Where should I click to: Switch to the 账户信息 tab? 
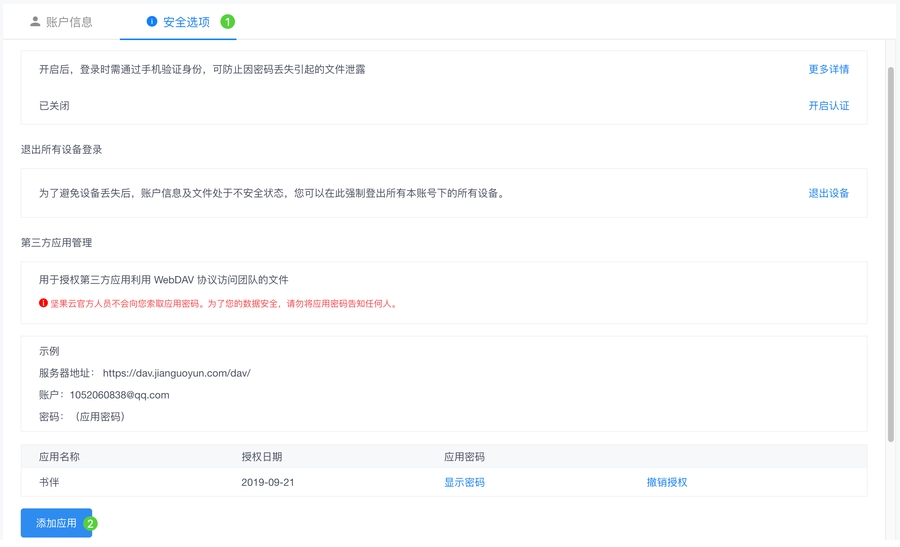pos(69,21)
